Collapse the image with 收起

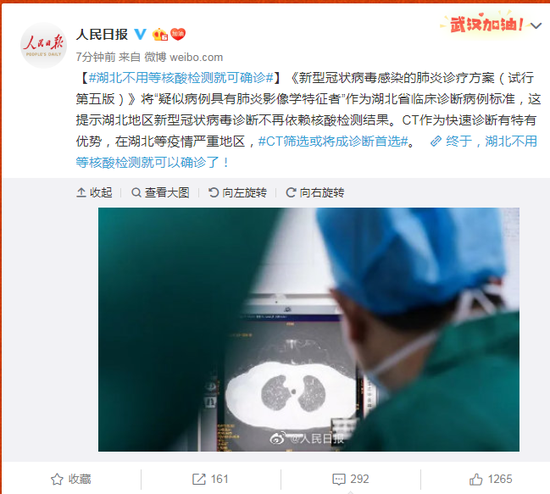[x=94, y=192]
